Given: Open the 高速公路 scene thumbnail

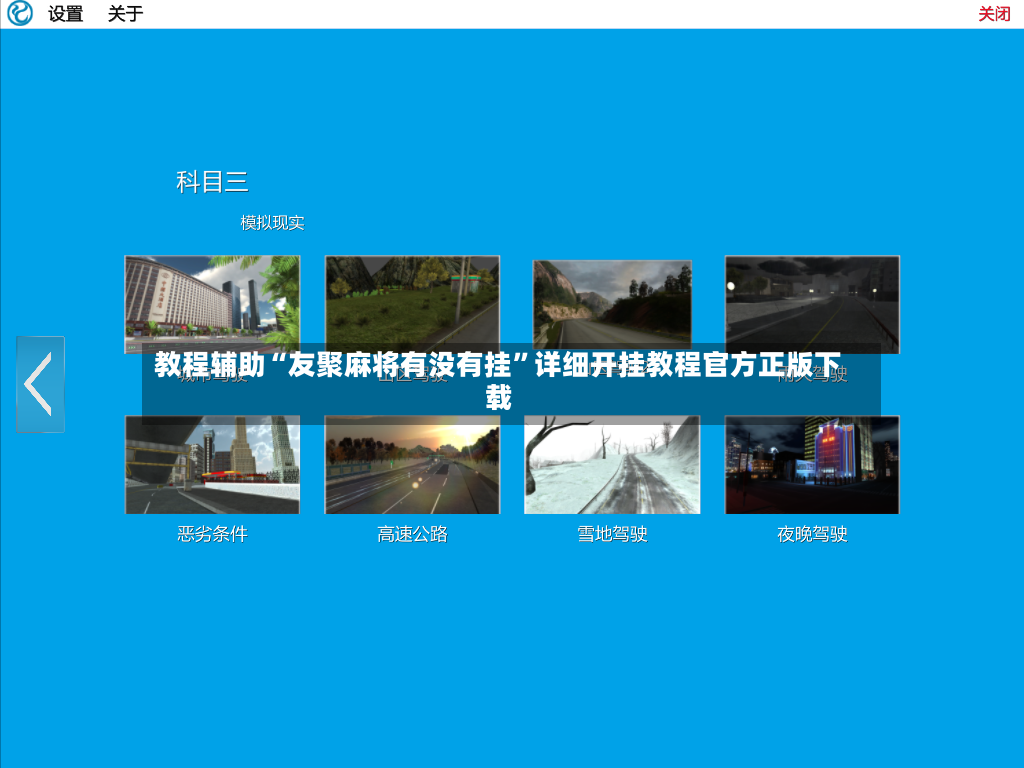Looking at the screenshot, I should click(x=412, y=465).
